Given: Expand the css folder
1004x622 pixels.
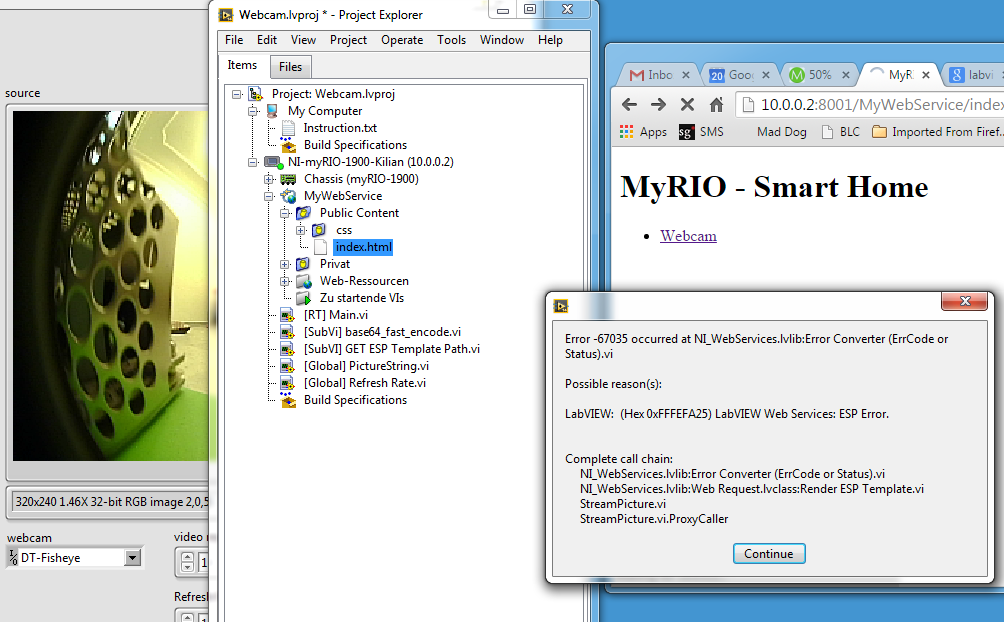Looking at the screenshot, I should tap(301, 230).
